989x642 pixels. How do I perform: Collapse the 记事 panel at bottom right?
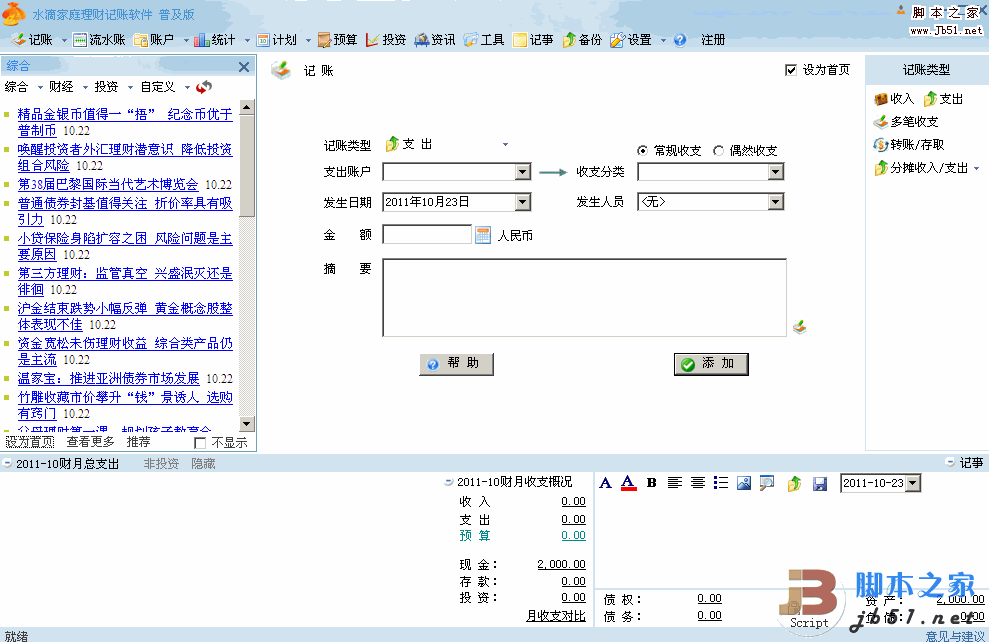950,462
